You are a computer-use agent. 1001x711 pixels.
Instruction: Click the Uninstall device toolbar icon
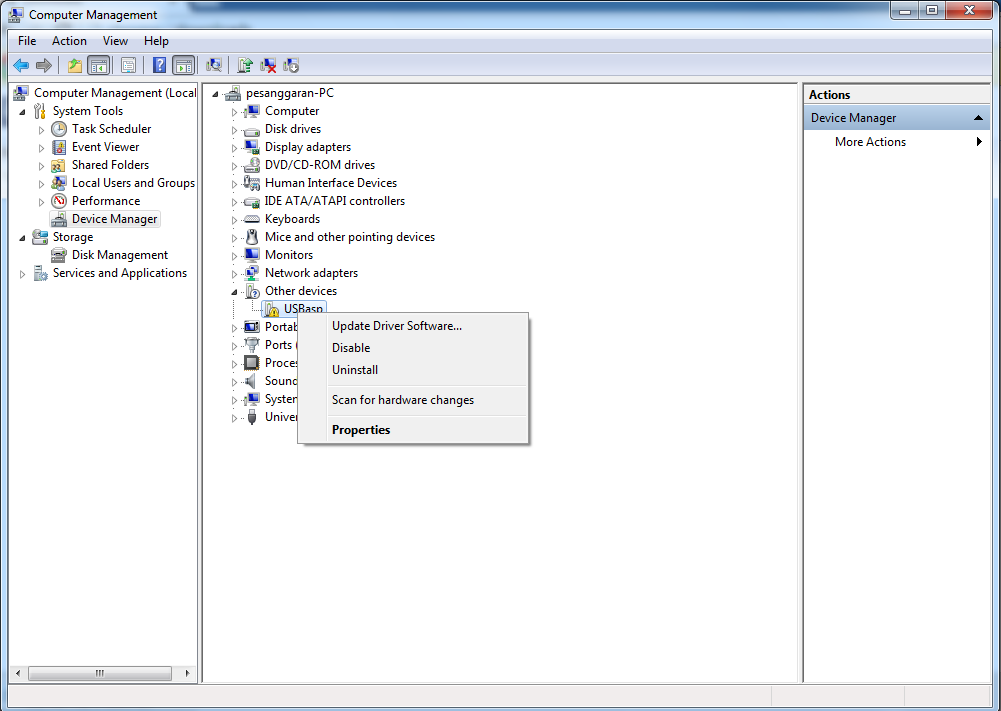269,64
